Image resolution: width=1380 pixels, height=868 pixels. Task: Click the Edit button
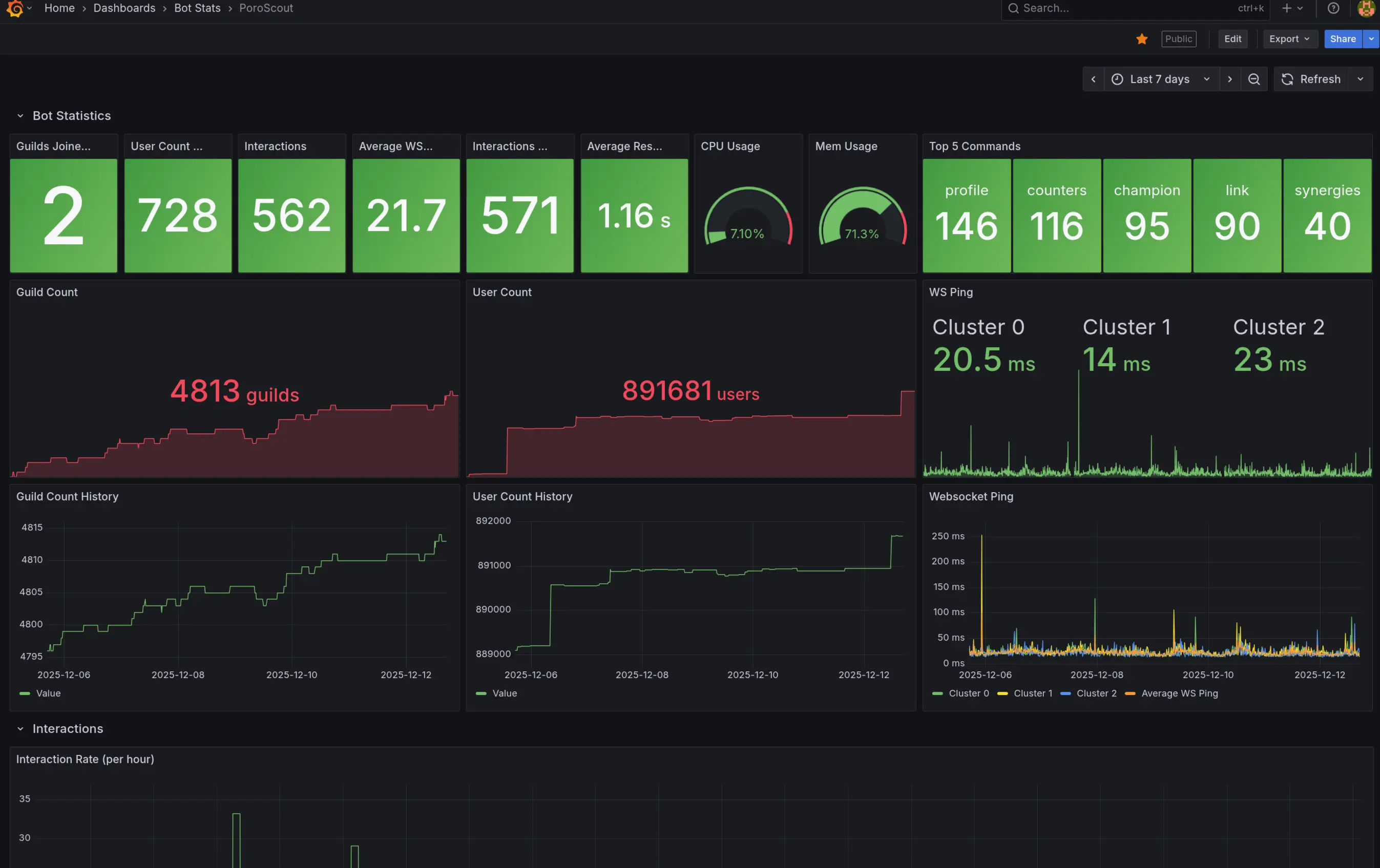pos(1232,39)
